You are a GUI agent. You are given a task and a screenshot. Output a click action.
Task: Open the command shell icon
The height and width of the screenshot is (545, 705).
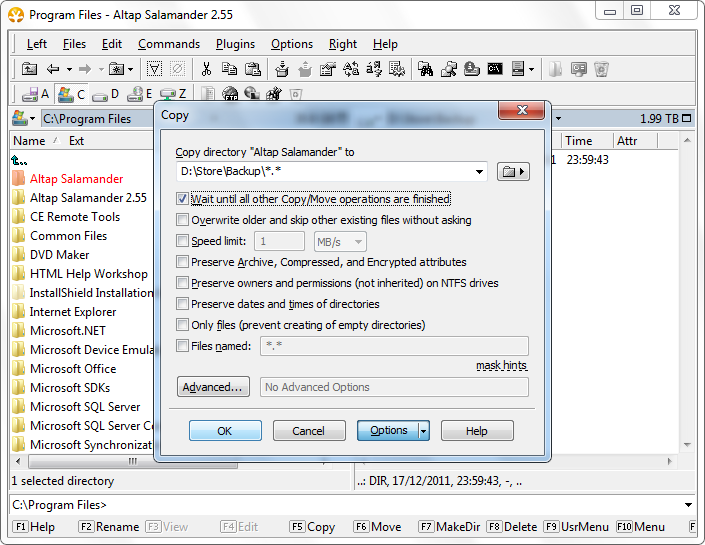click(x=495, y=69)
